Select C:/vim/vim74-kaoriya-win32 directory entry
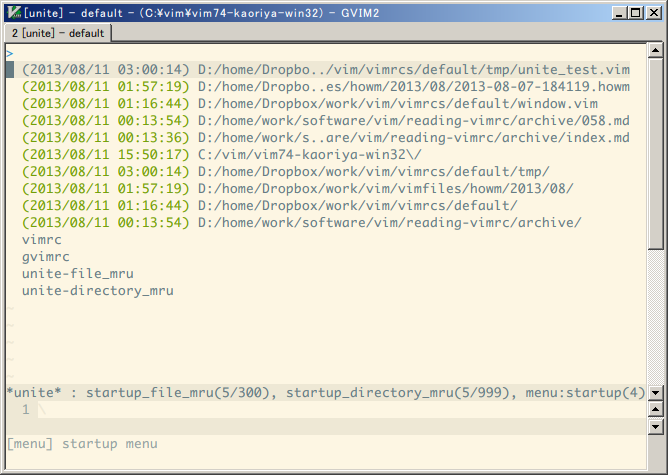This screenshot has width=668, height=475. point(222,155)
